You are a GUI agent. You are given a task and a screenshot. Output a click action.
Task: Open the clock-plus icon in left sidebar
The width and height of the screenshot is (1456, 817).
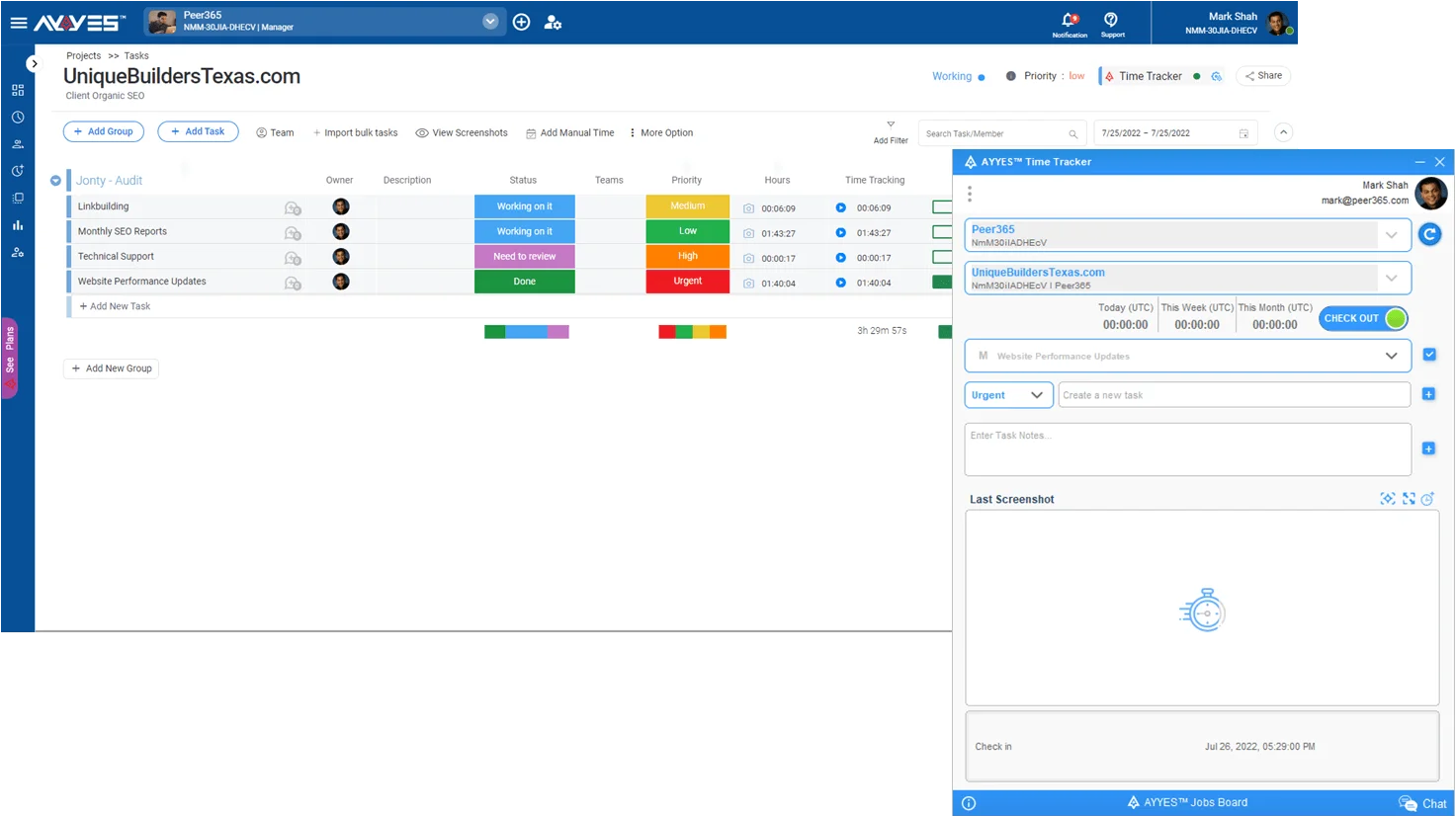[x=18, y=171]
